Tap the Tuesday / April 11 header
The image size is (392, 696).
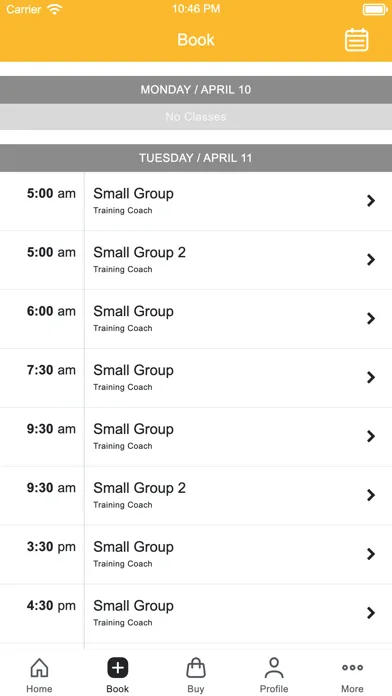pos(196,158)
